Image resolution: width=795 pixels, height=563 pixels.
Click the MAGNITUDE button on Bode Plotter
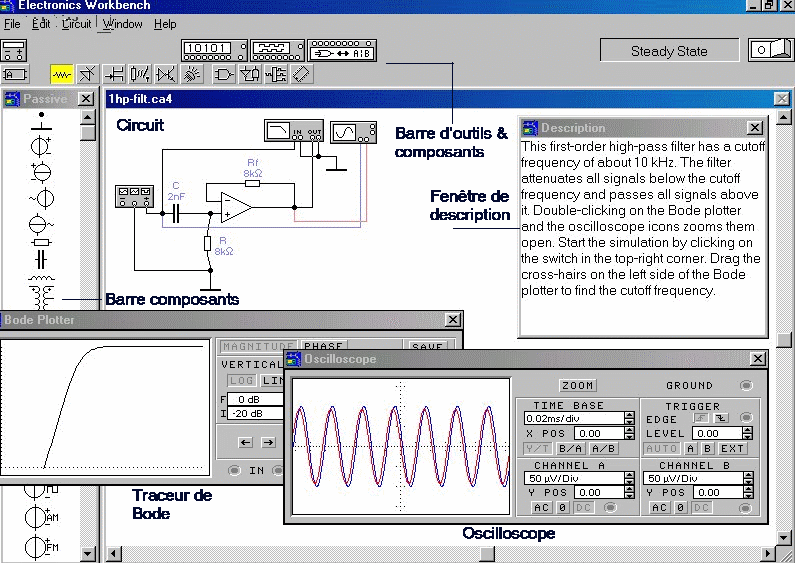point(259,345)
